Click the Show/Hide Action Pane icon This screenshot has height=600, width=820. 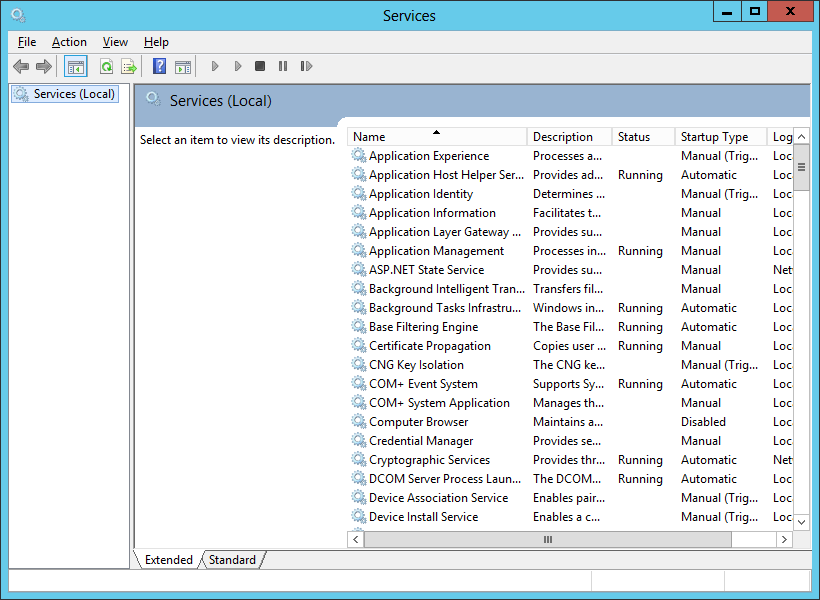point(183,67)
